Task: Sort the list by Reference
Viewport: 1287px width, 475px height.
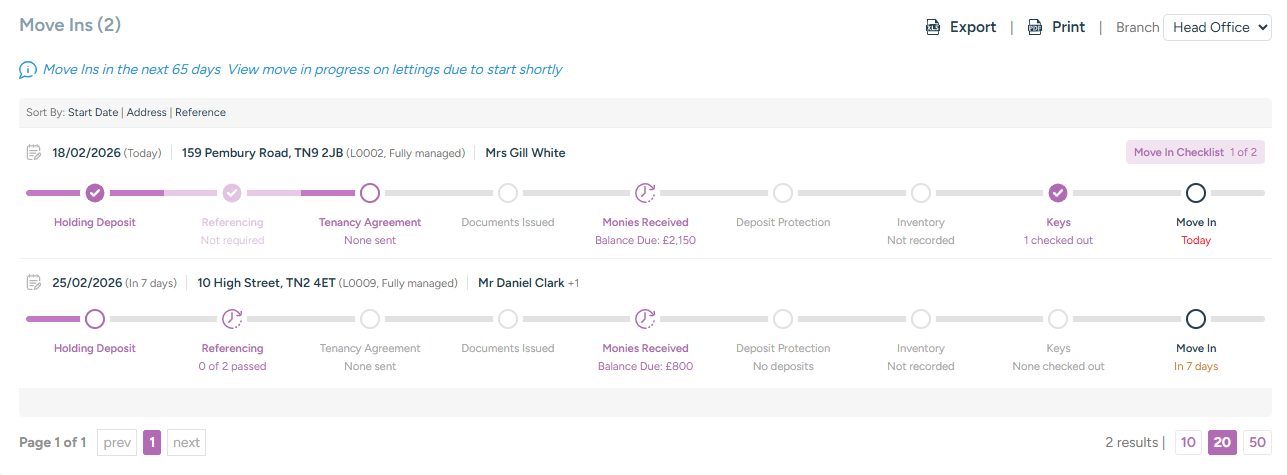Action: tap(200, 112)
